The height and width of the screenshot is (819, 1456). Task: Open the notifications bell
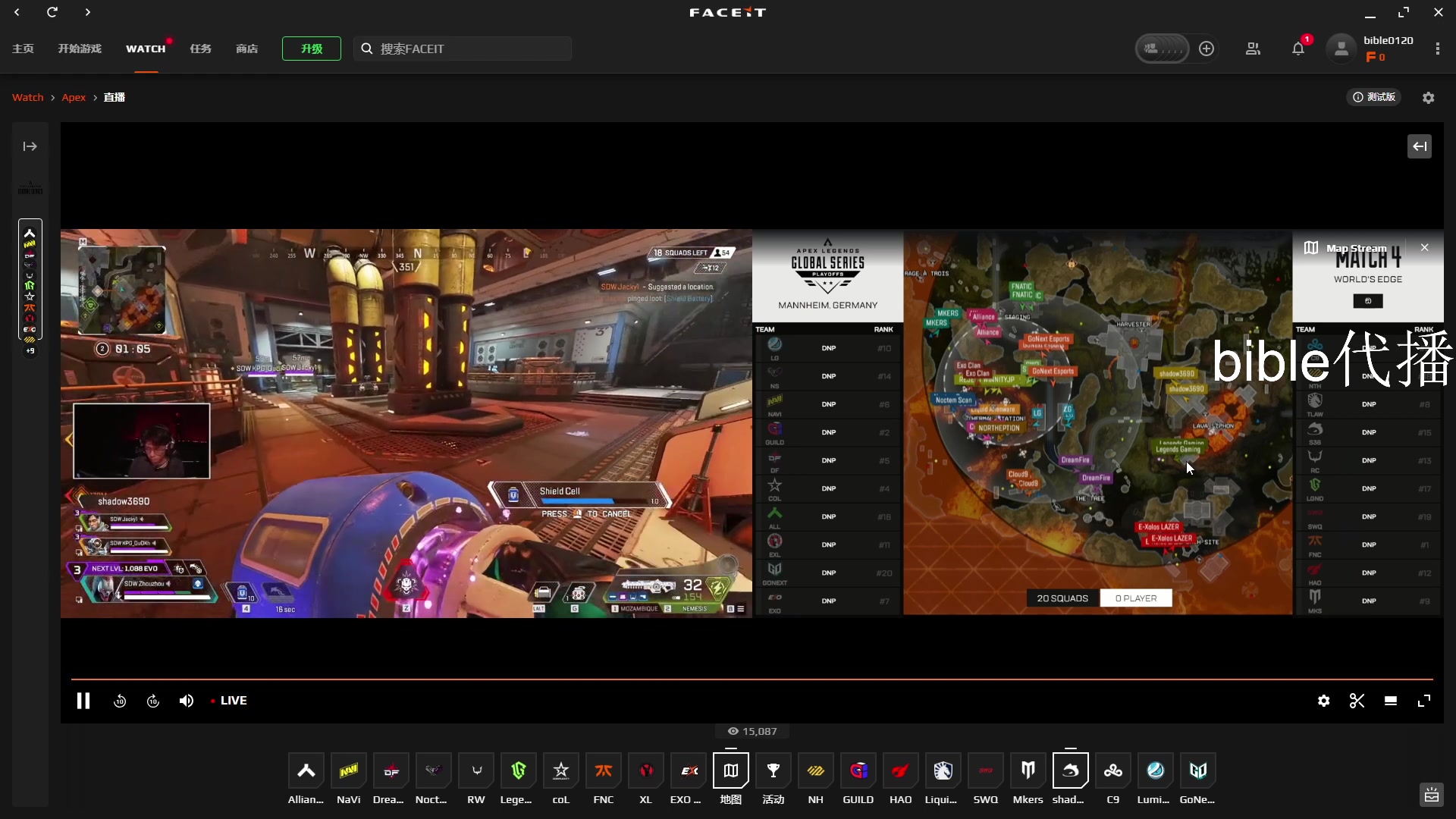click(x=1298, y=49)
